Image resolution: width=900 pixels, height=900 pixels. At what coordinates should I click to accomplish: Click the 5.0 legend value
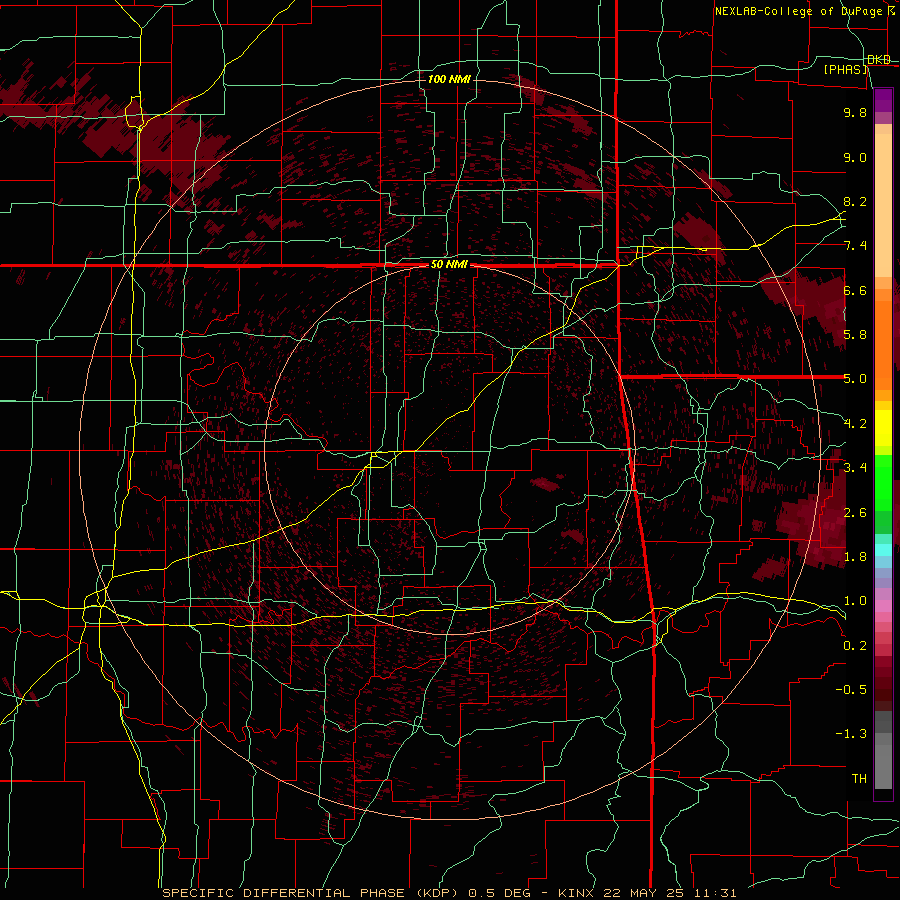[x=855, y=379]
